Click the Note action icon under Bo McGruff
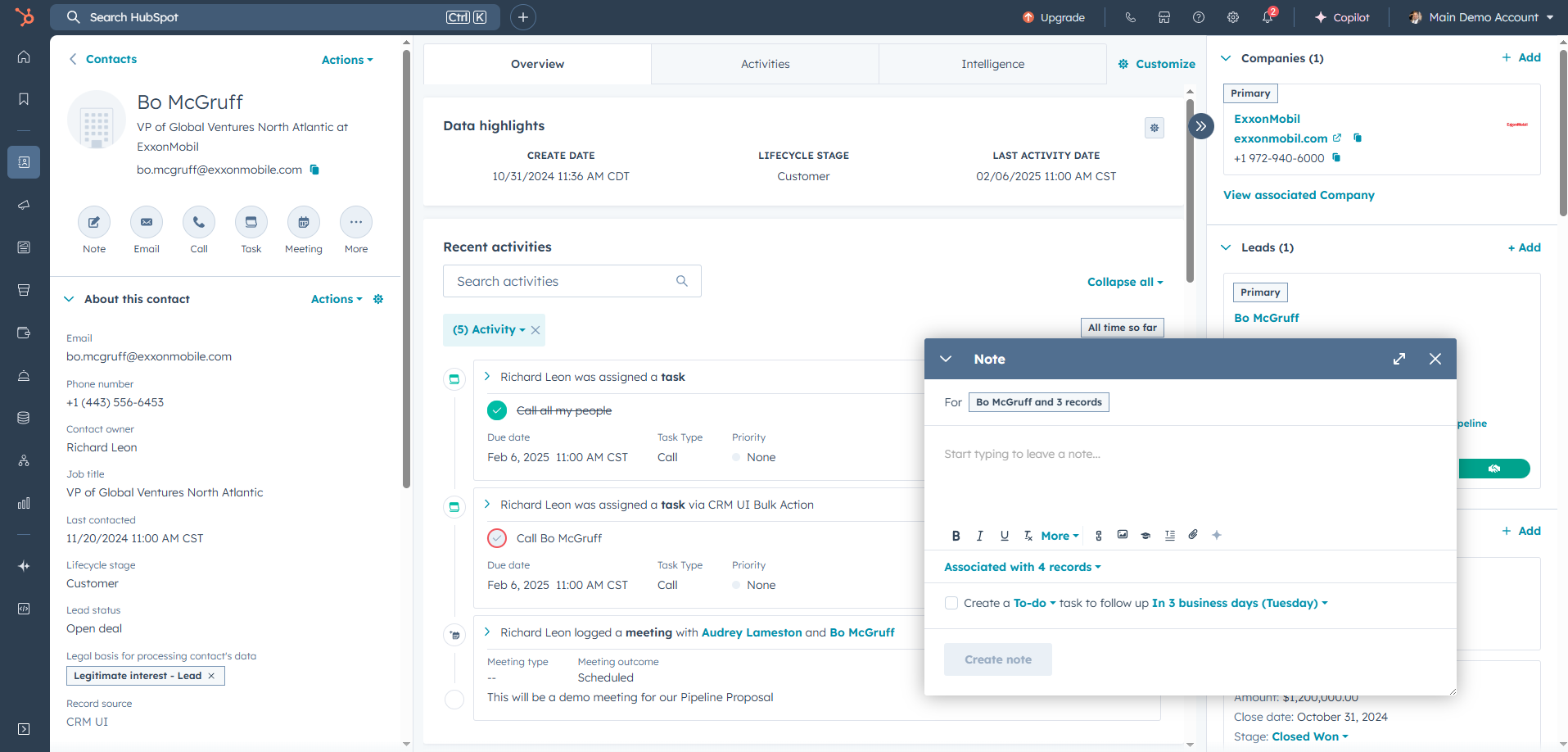Viewport: 1568px width, 752px height. pyautogui.click(x=94, y=222)
